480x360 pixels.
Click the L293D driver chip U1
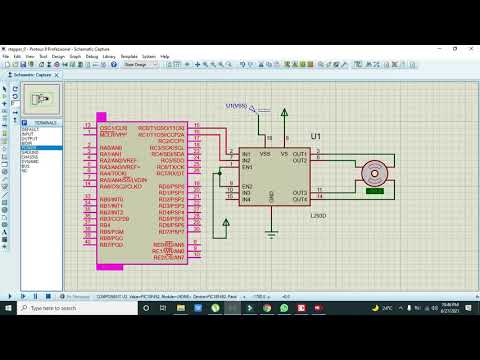tap(275, 177)
